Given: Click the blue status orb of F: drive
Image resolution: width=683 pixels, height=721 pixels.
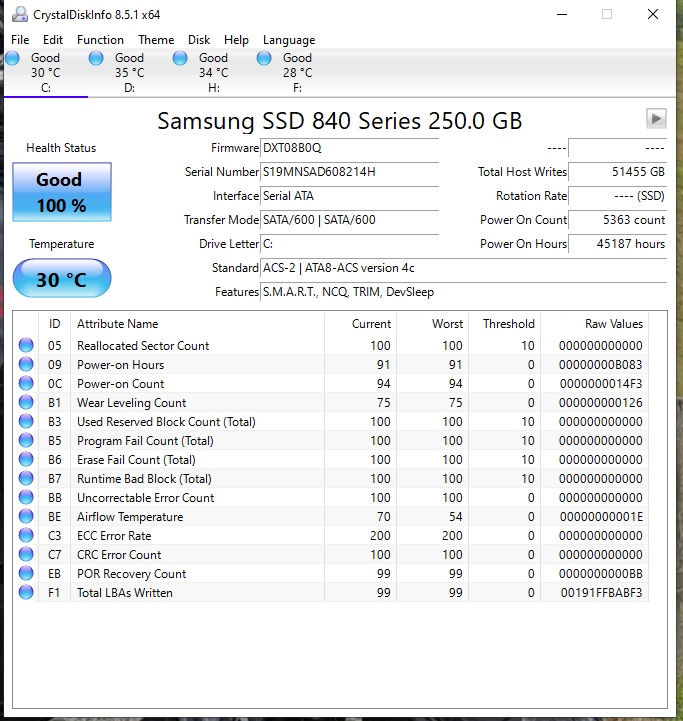Looking at the screenshot, I should (x=264, y=58).
